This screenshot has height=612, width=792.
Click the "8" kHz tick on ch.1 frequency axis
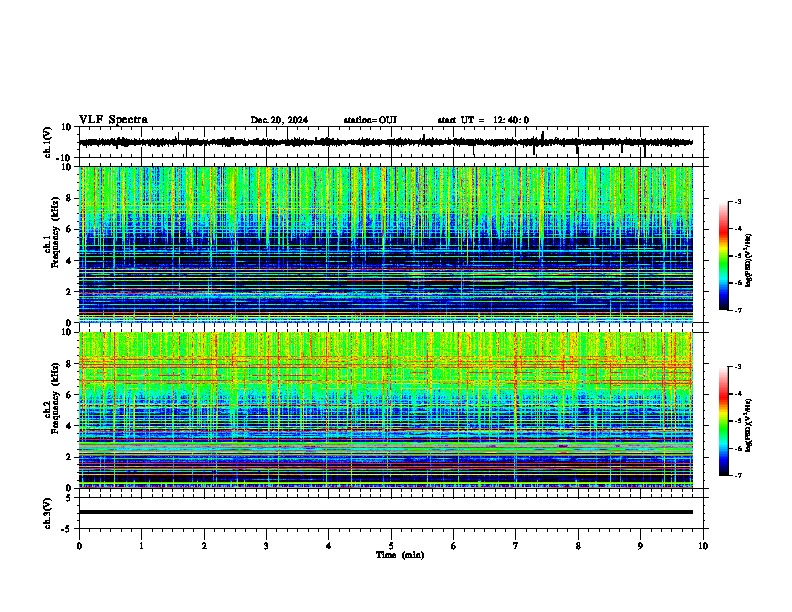(69, 198)
